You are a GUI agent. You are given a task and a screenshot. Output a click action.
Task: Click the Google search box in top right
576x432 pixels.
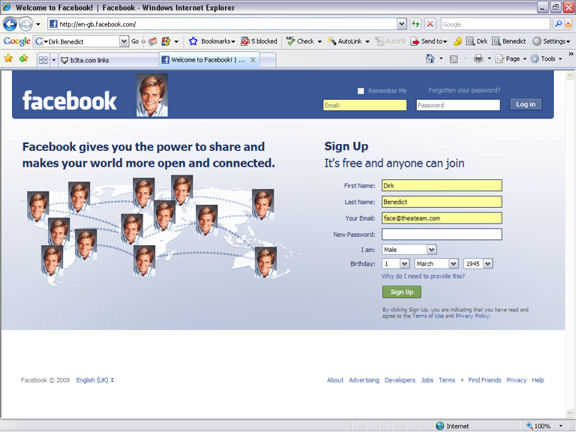(495, 24)
